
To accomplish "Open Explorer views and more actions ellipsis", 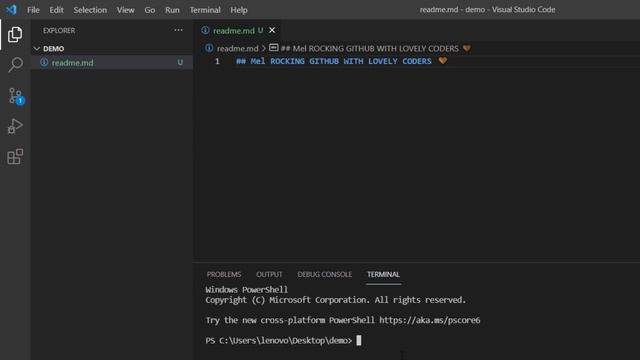I will tap(178, 30).
